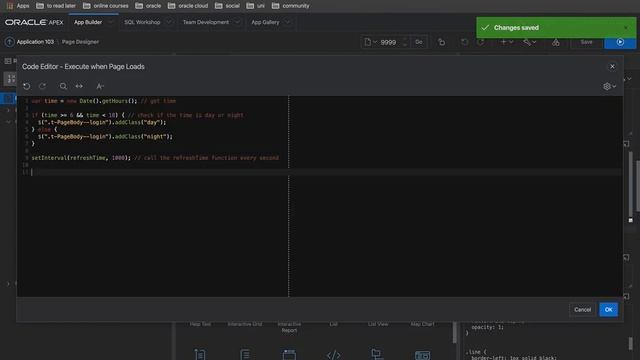Open 'oracle cloud' bookmarks folder
640x360 pixels.
[188, 6]
